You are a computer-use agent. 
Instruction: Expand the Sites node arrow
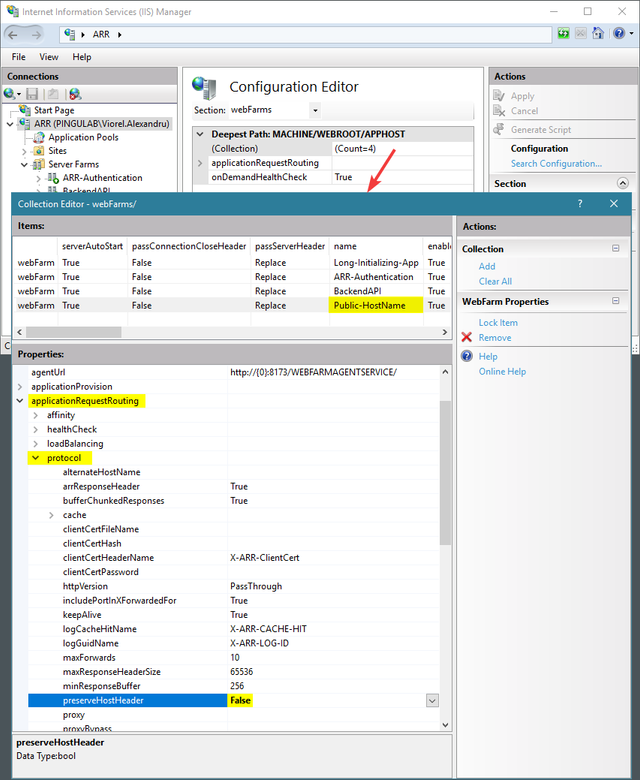(x=24, y=151)
